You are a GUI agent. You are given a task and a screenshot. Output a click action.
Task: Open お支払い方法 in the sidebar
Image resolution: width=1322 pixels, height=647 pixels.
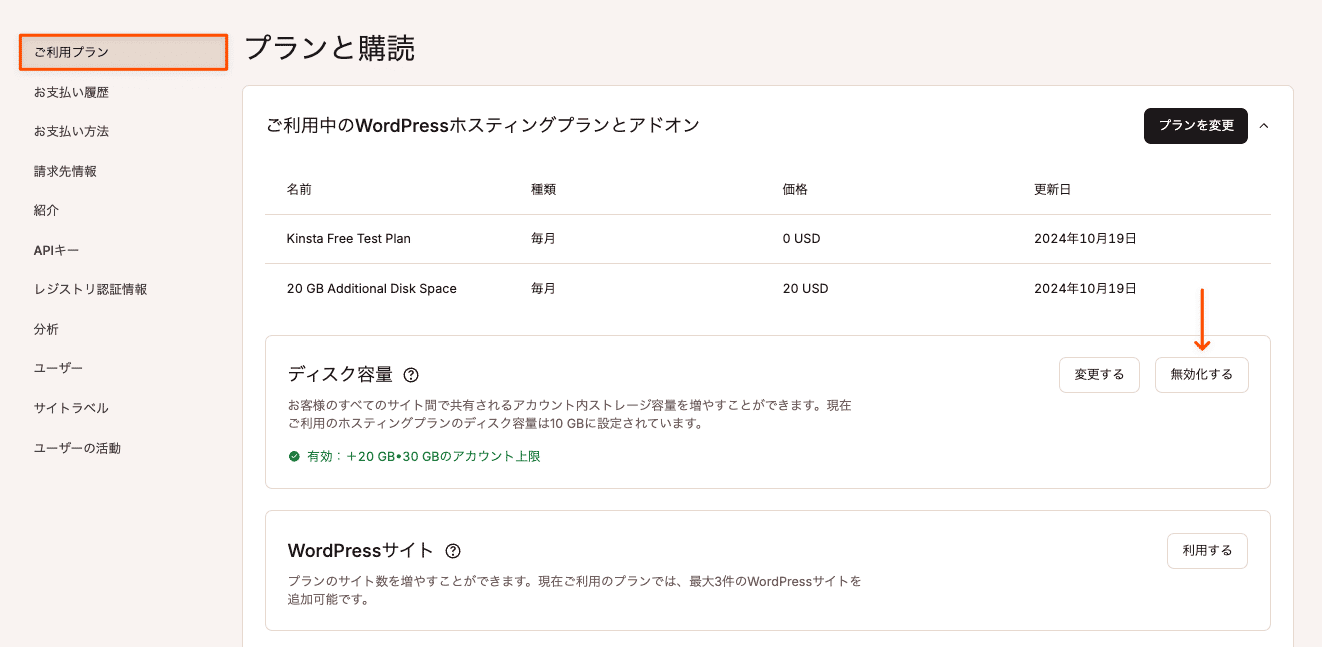(71, 132)
